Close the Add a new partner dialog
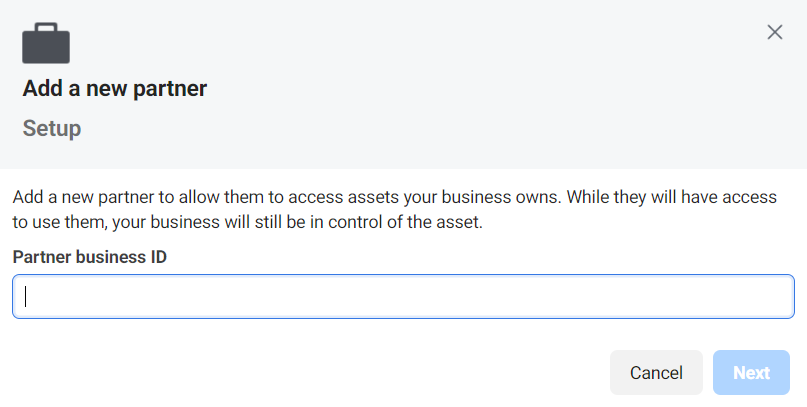Image resolution: width=807 pixels, height=407 pixels. pos(775,32)
